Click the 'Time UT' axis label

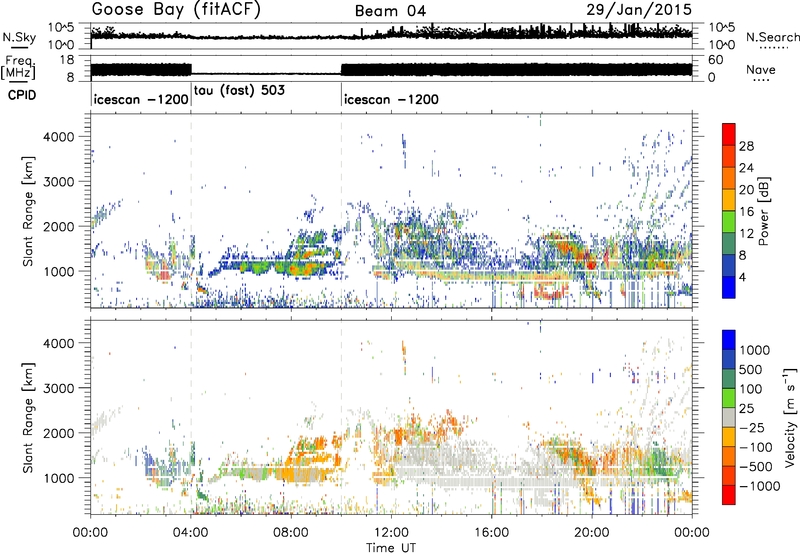coord(391,547)
